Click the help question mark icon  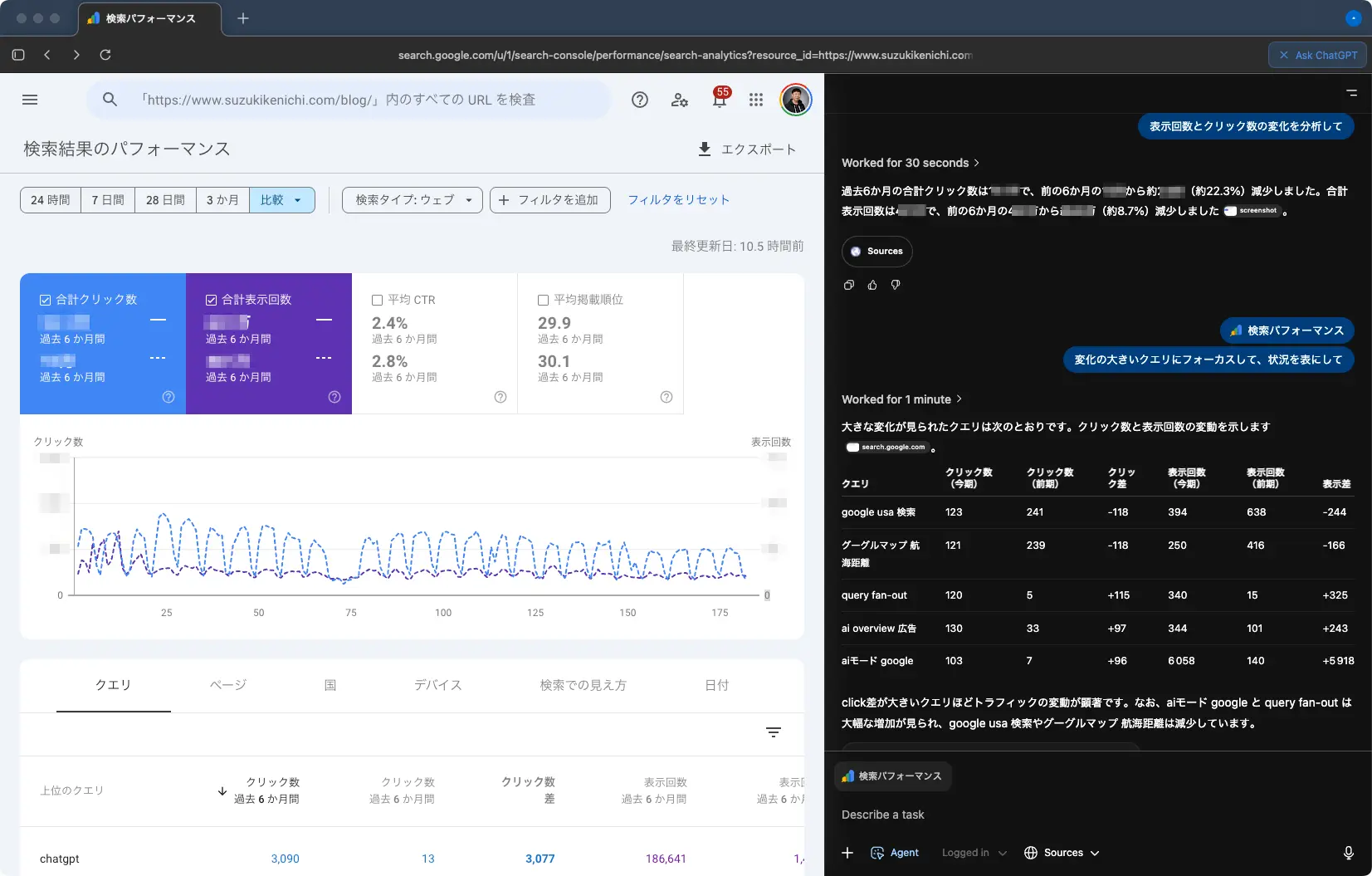click(x=639, y=100)
